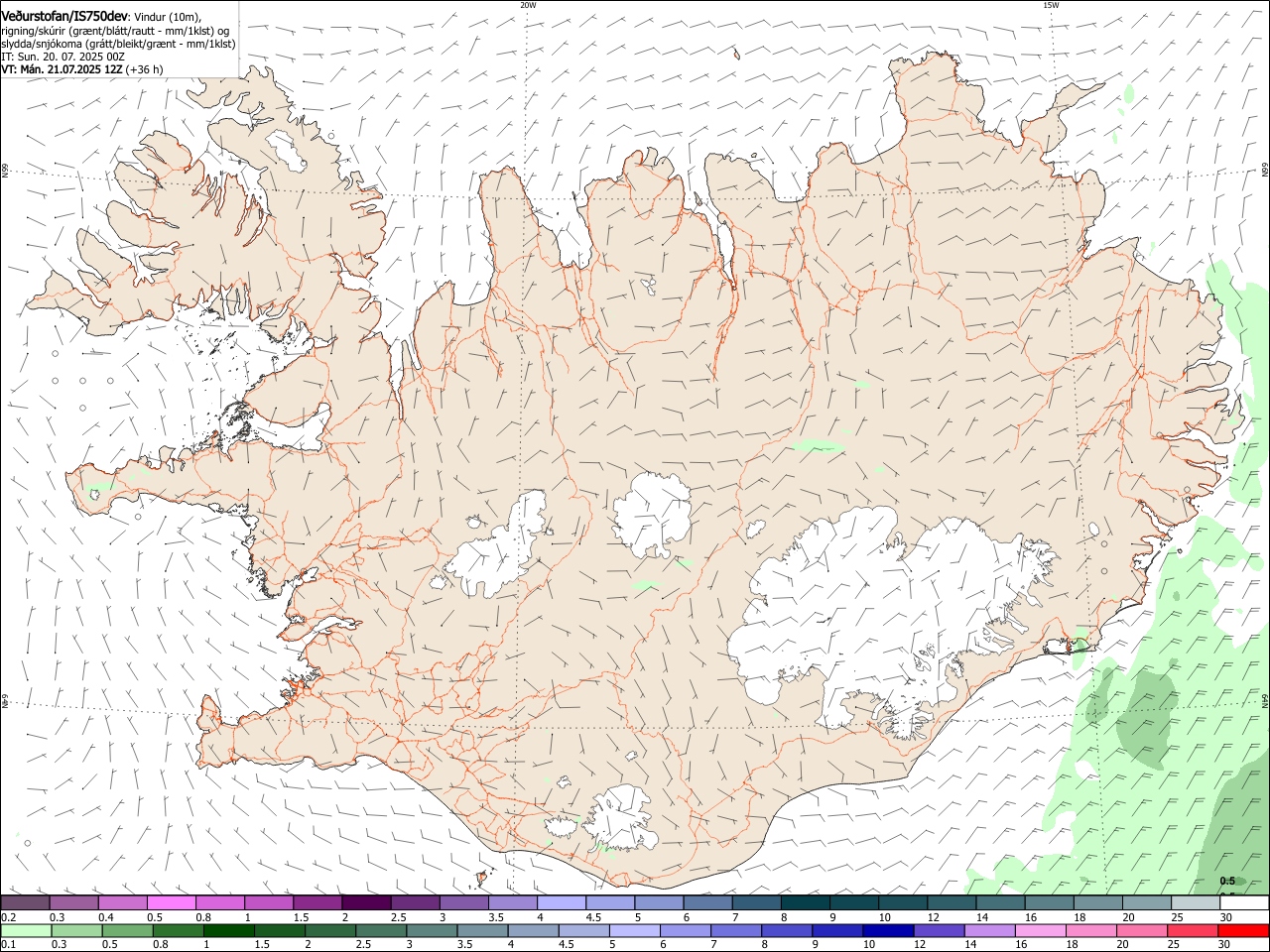
Task: Click the '0.1' label on the rain scale
Action: pos(8,945)
